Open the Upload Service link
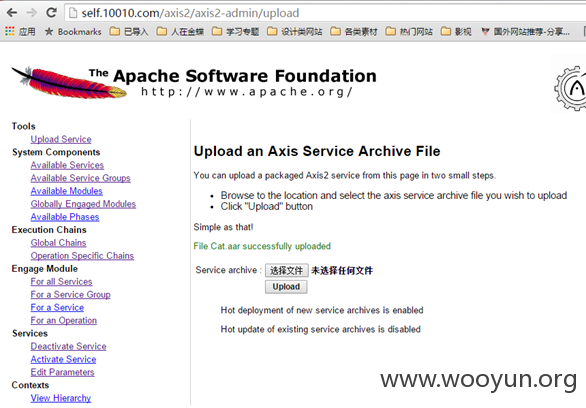The image size is (586, 408). [61, 139]
